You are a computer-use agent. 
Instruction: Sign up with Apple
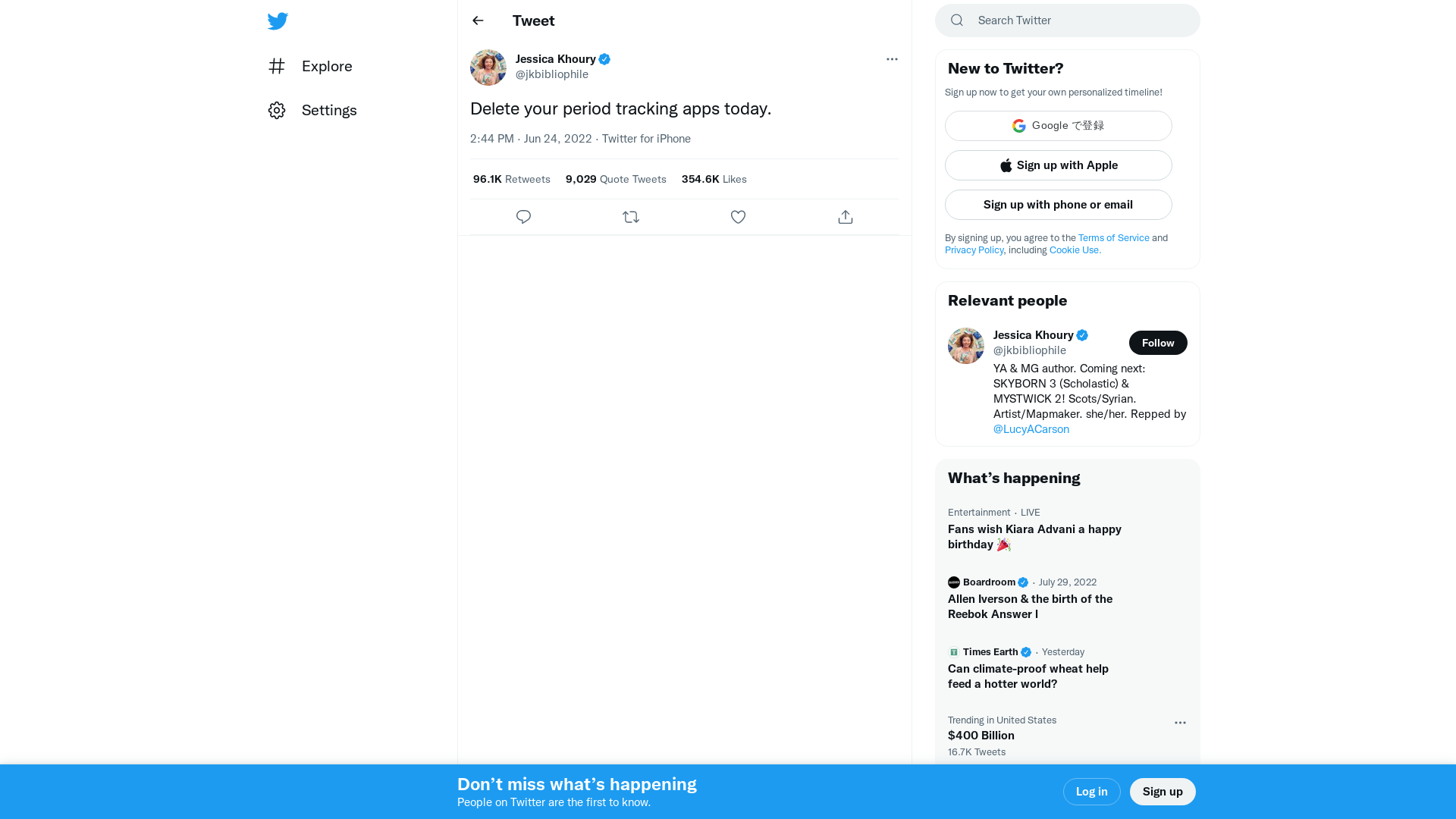(1058, 165)
